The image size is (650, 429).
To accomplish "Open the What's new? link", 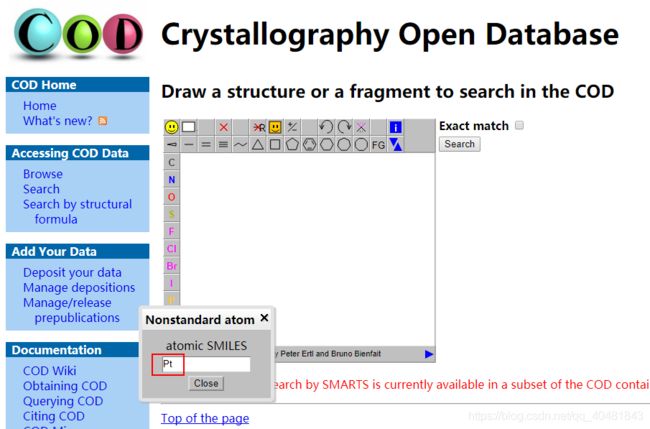I will click(x=58, y=121).
